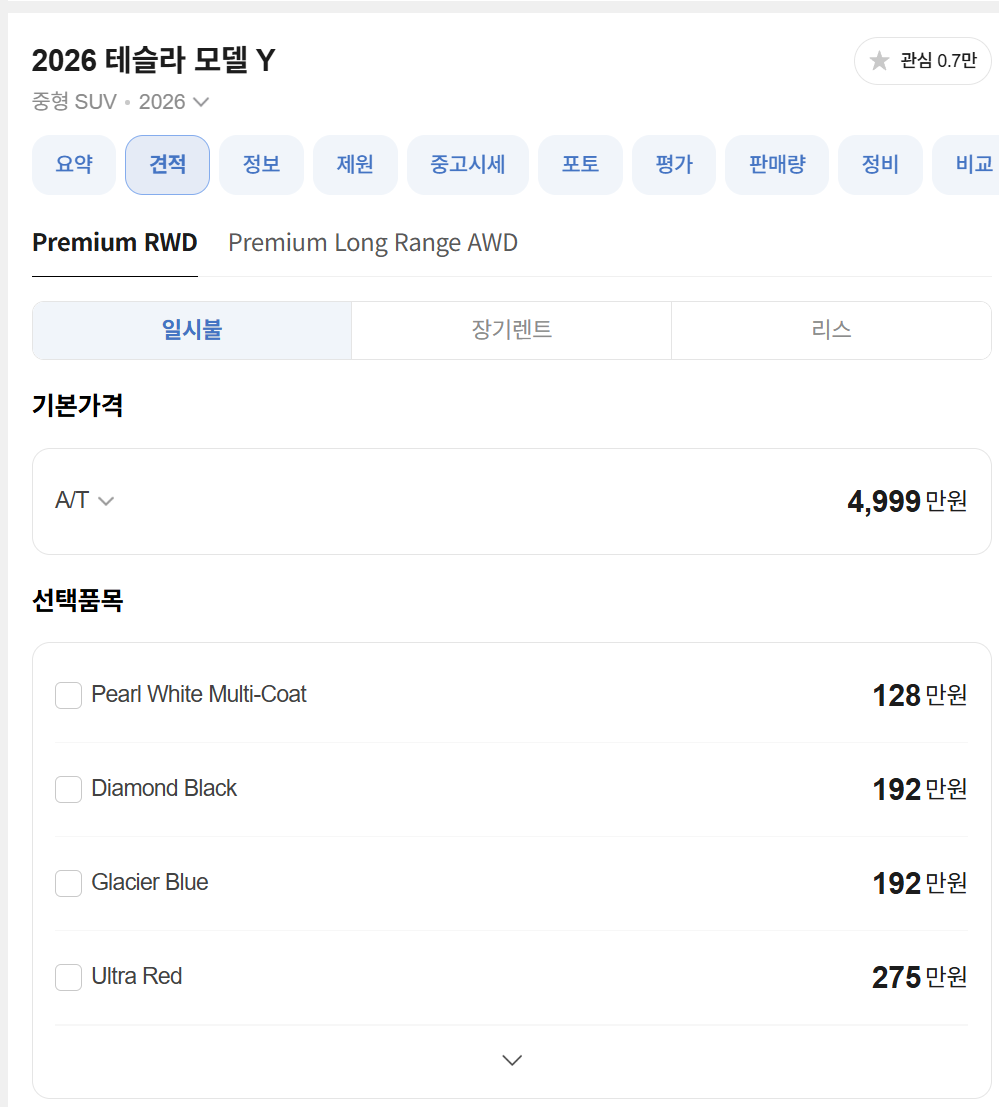Expand more 선택품목 options via chevron
The image size is (999, 1107).
tap(512, 1059)
